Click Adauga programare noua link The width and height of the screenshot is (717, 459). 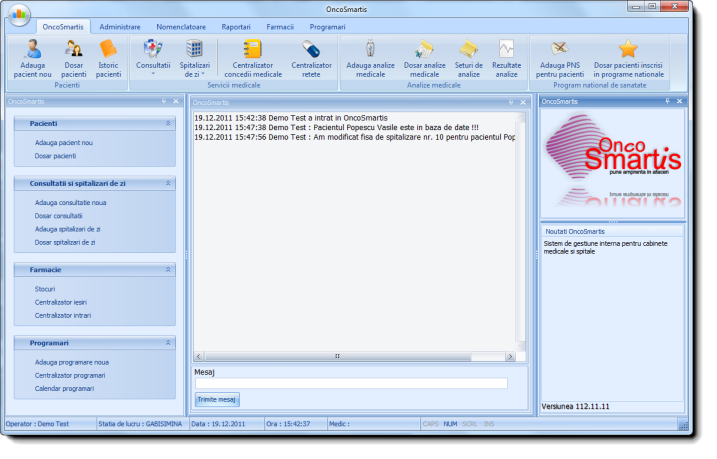72,362
